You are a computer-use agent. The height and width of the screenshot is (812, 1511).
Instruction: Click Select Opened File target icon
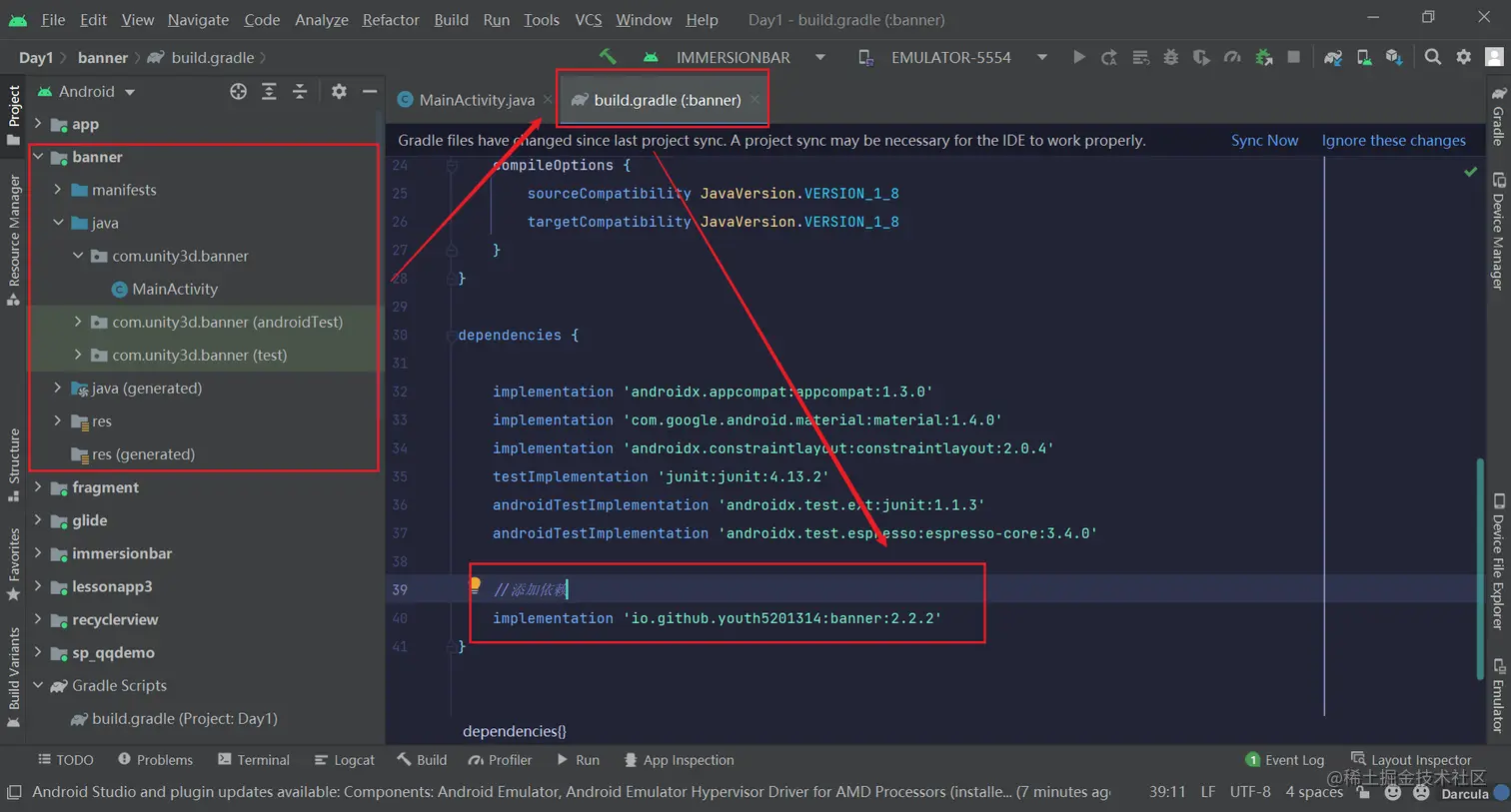pyautogui.click(x=238, y=91)
